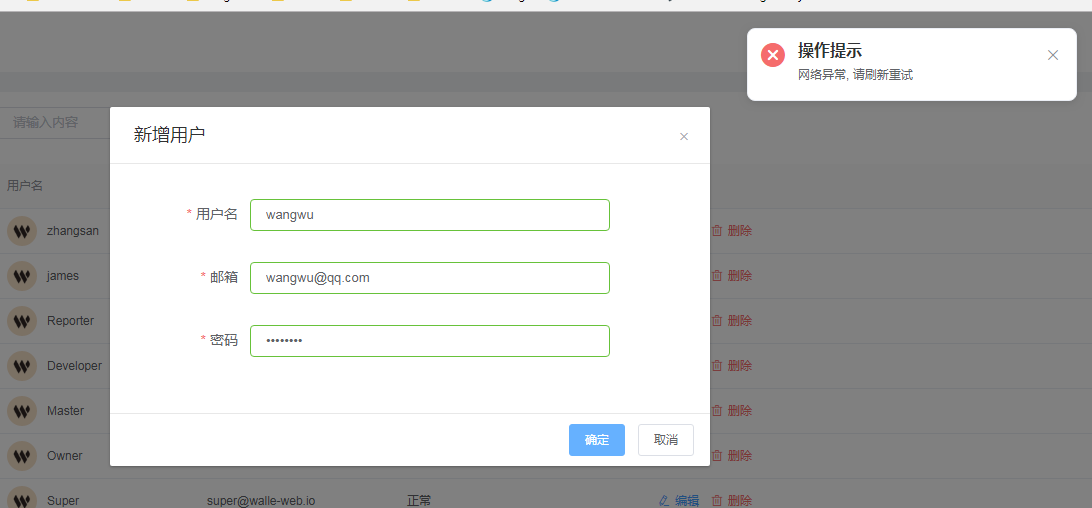The width and height of the screenshot is (1092, 508).
Task: Click the trash icon in Super row
Action: [x=717, y=500]
